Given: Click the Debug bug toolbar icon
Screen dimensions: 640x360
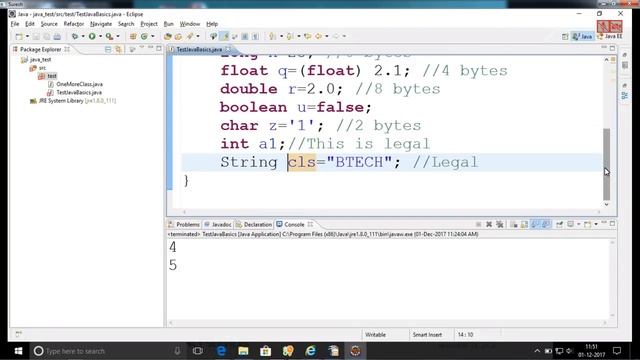Looking at the screenshot, I should (75, 36).
